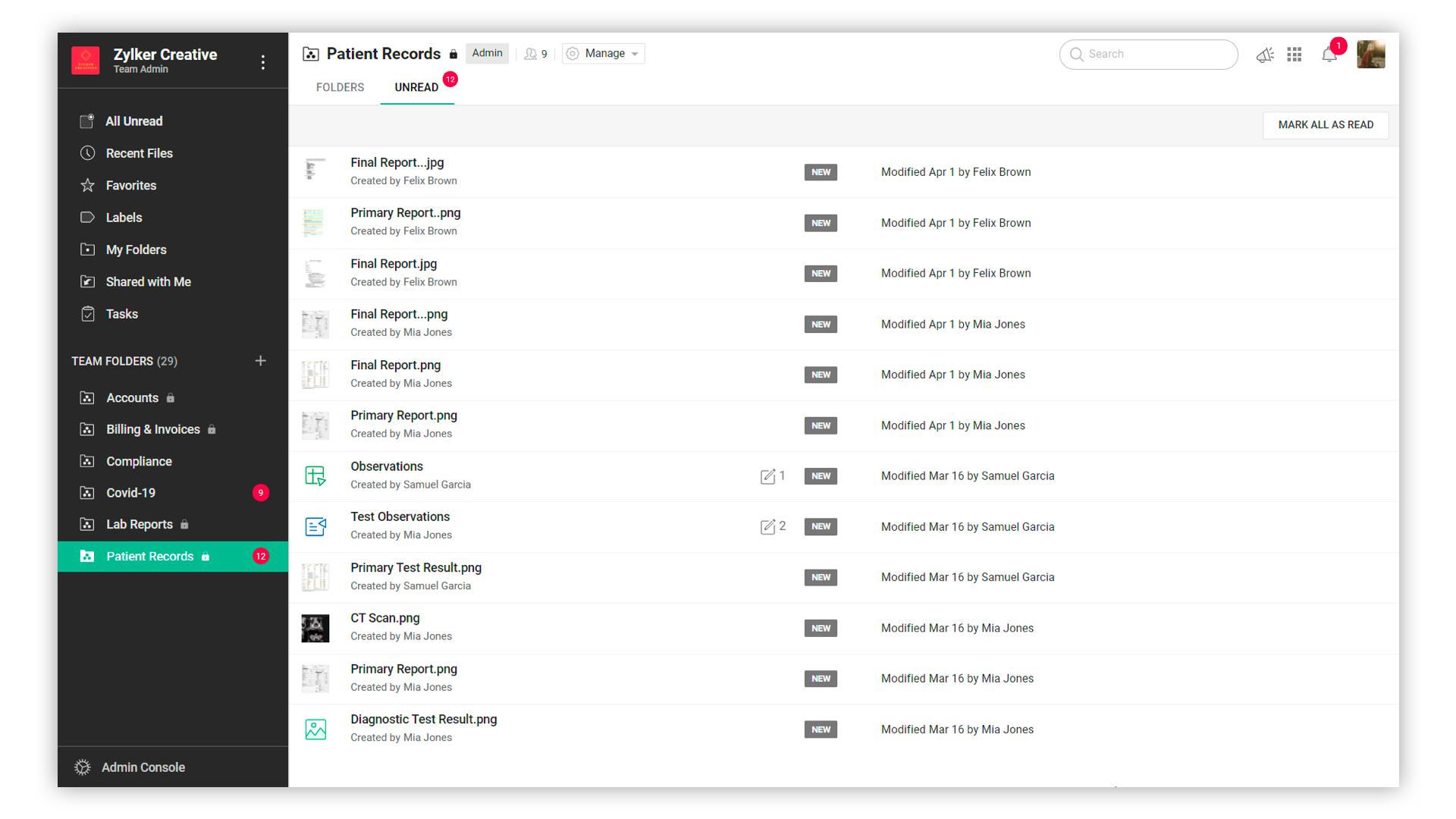
Task: Click inside the Search field
Action: (x=1153, y=55)
